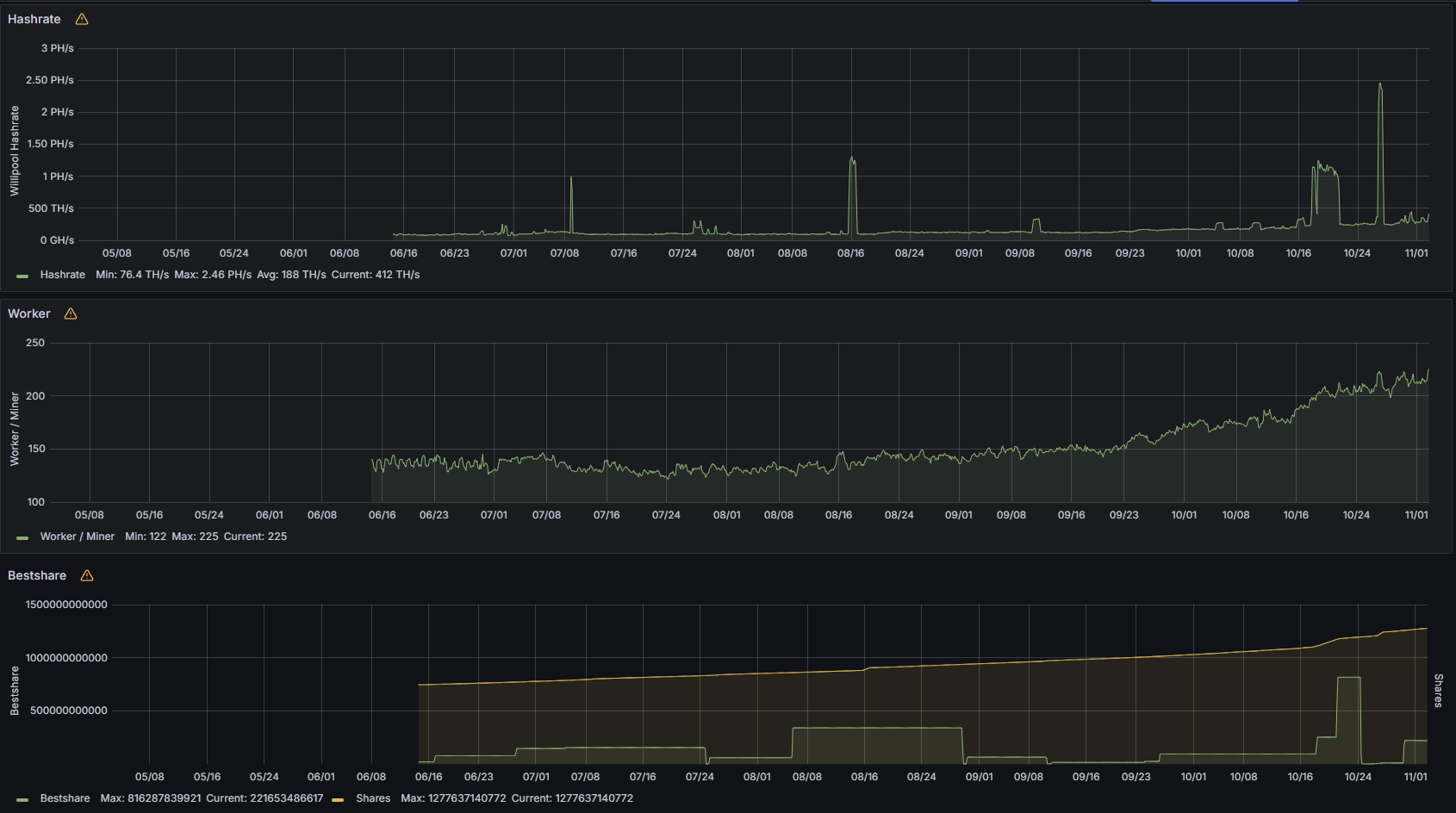Click the '3 PH/s' y-axis label
The height and width of the screenshot is (813, 1456).
point(58,48)
